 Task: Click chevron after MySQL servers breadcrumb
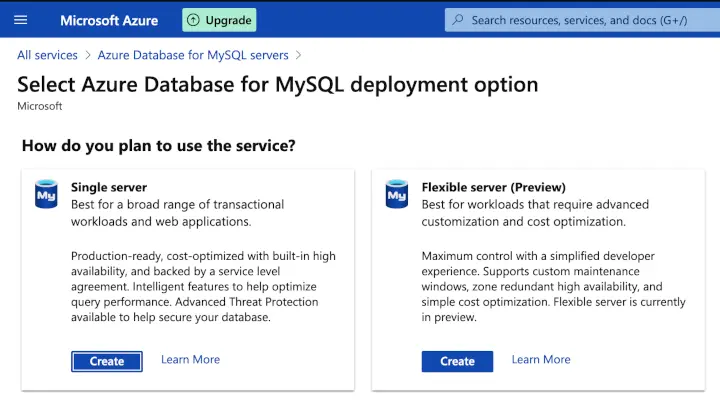tap(298, 55)
